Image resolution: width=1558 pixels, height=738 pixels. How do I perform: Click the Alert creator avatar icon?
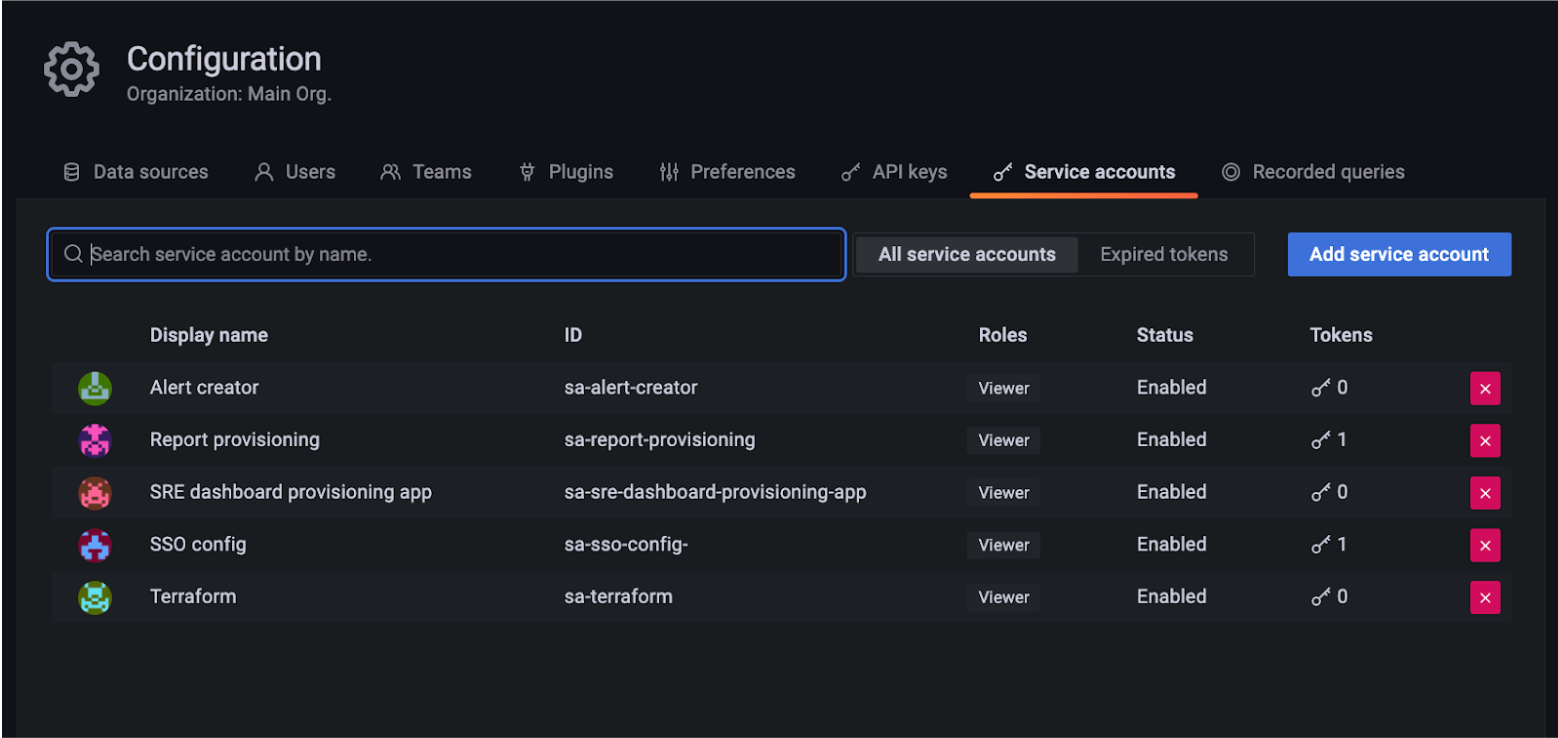94,388
